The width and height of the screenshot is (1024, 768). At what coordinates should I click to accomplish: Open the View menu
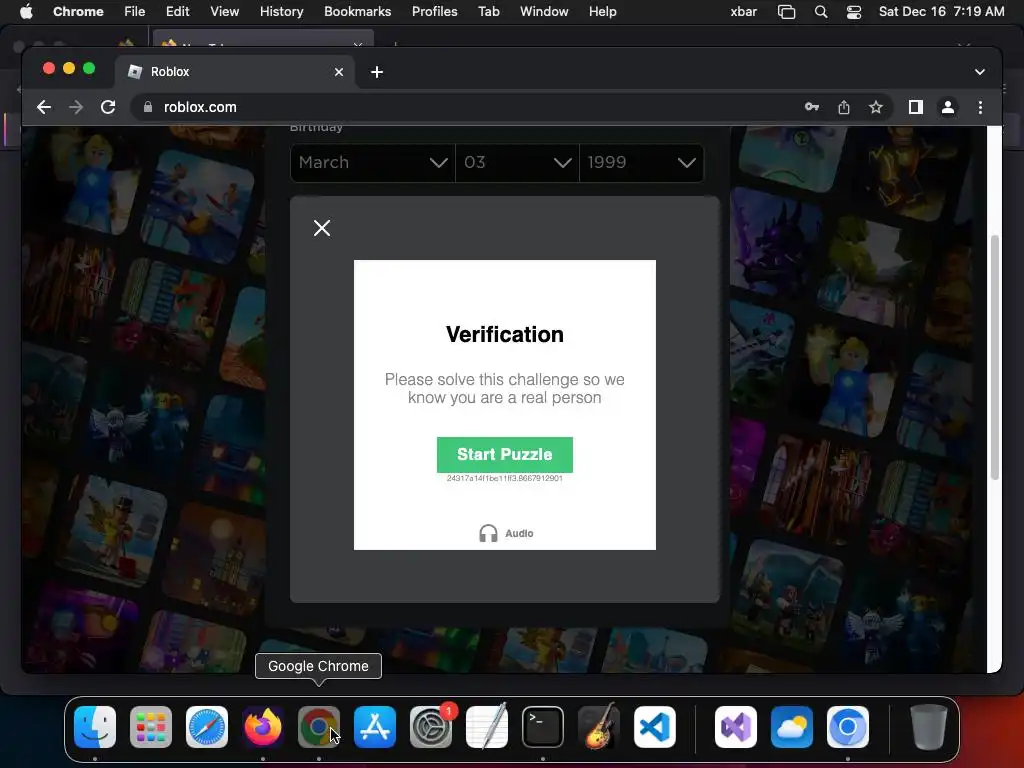pyautogui.click(x=225, y=11)
